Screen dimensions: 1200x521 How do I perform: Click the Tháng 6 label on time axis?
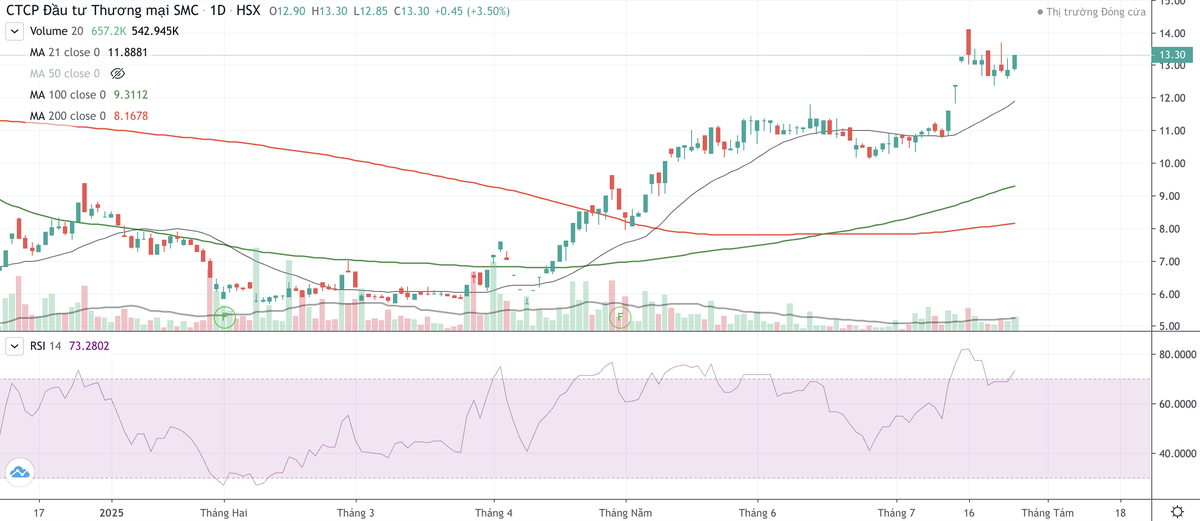click(757, 512)
